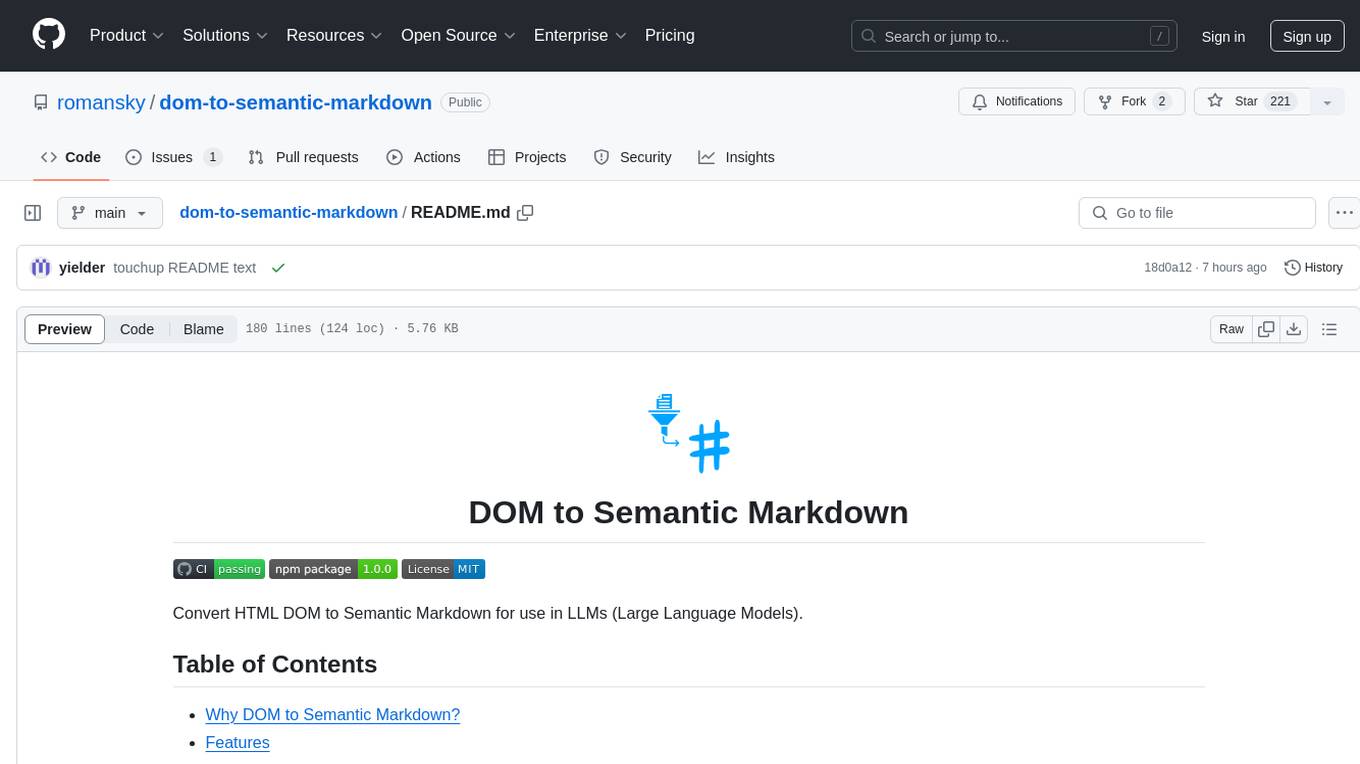Screen dimensions: 1360x764
Task: Open the yielder author link
Action: pos(82,268)
